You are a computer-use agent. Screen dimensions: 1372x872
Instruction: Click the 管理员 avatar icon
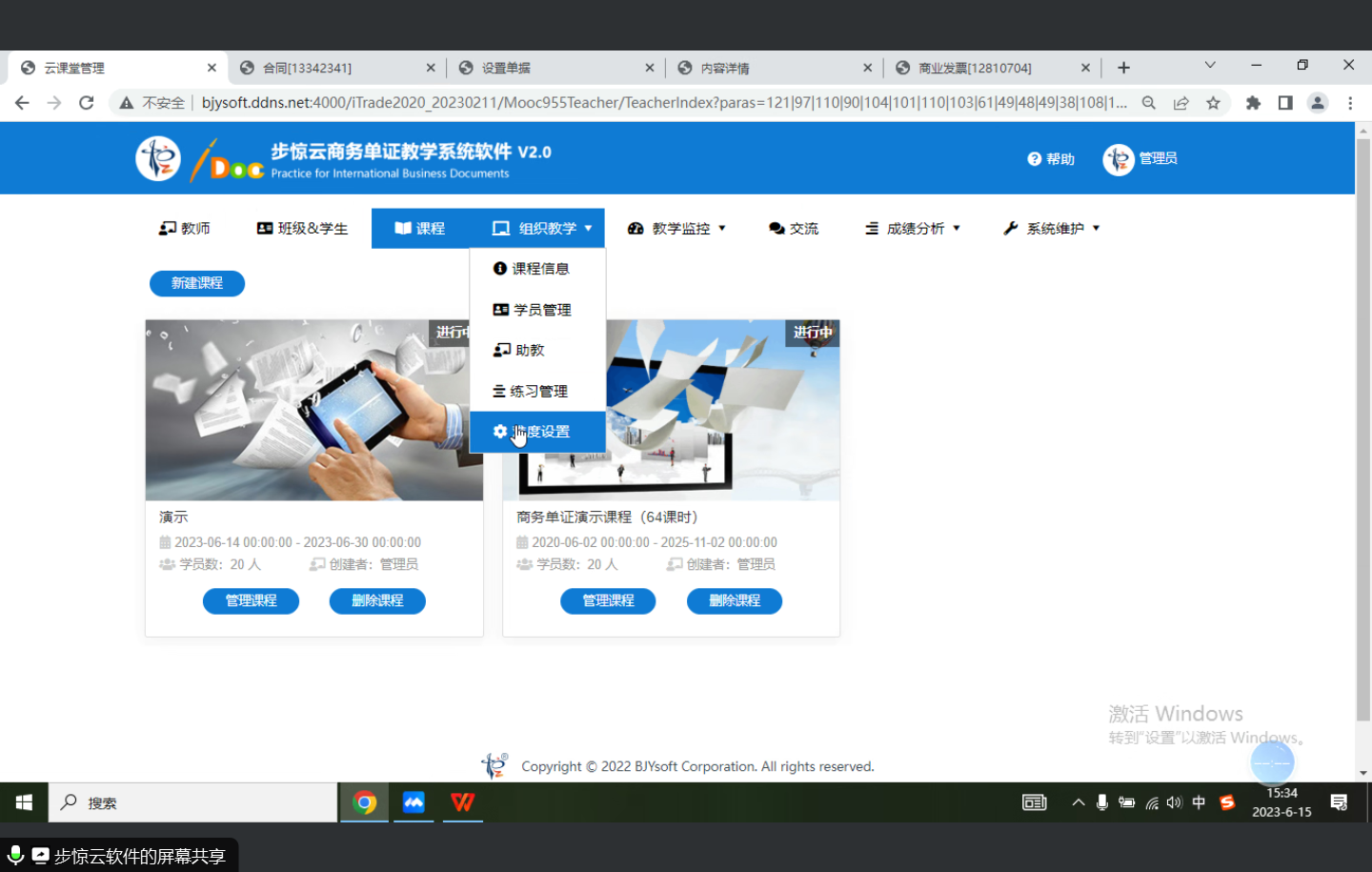(1118, 159)
